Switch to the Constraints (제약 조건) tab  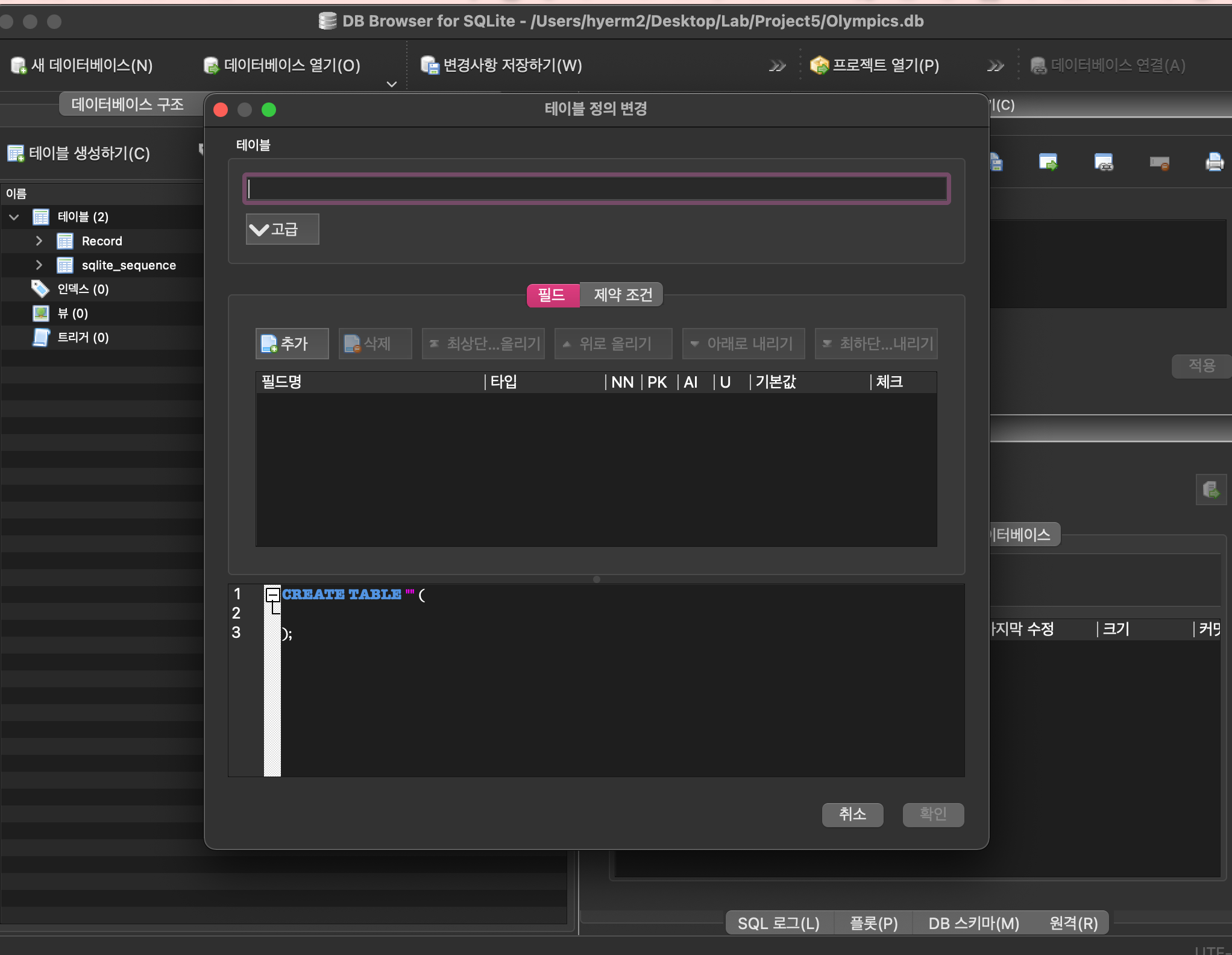pyautogui.click(x=622, y=295)
